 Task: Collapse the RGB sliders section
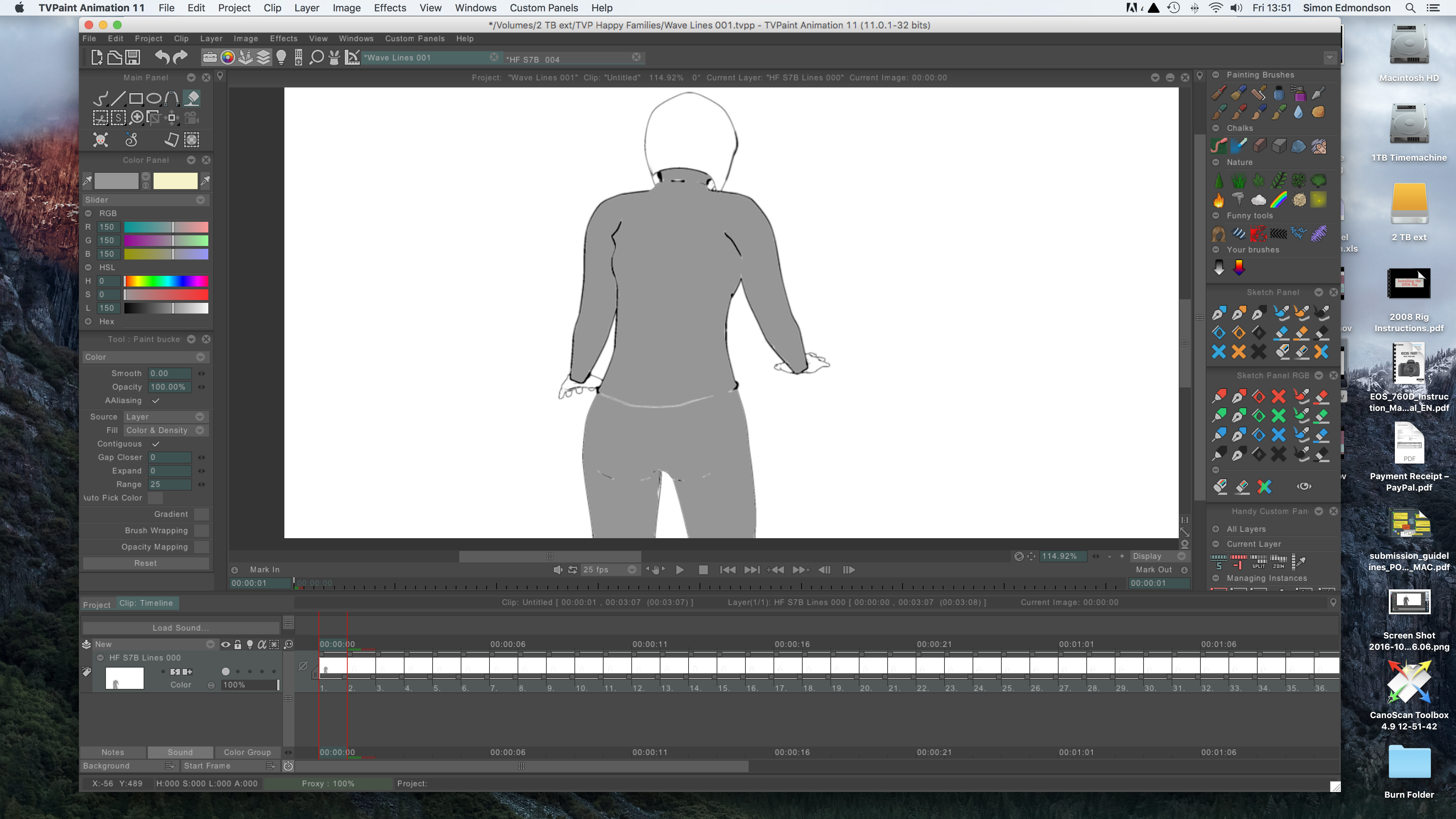tap(88, 213)
